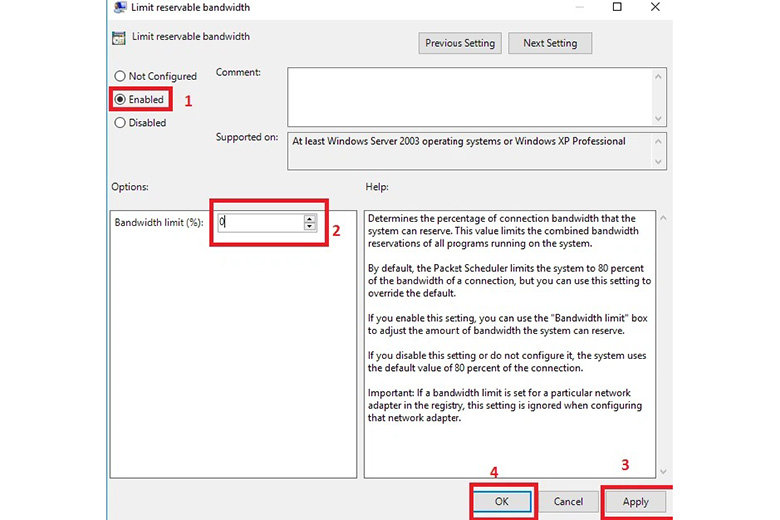This screenshot has height=520, width=780.
Task: Go to Next Setting
Action: pyautogui.click(x=549, y=43)
